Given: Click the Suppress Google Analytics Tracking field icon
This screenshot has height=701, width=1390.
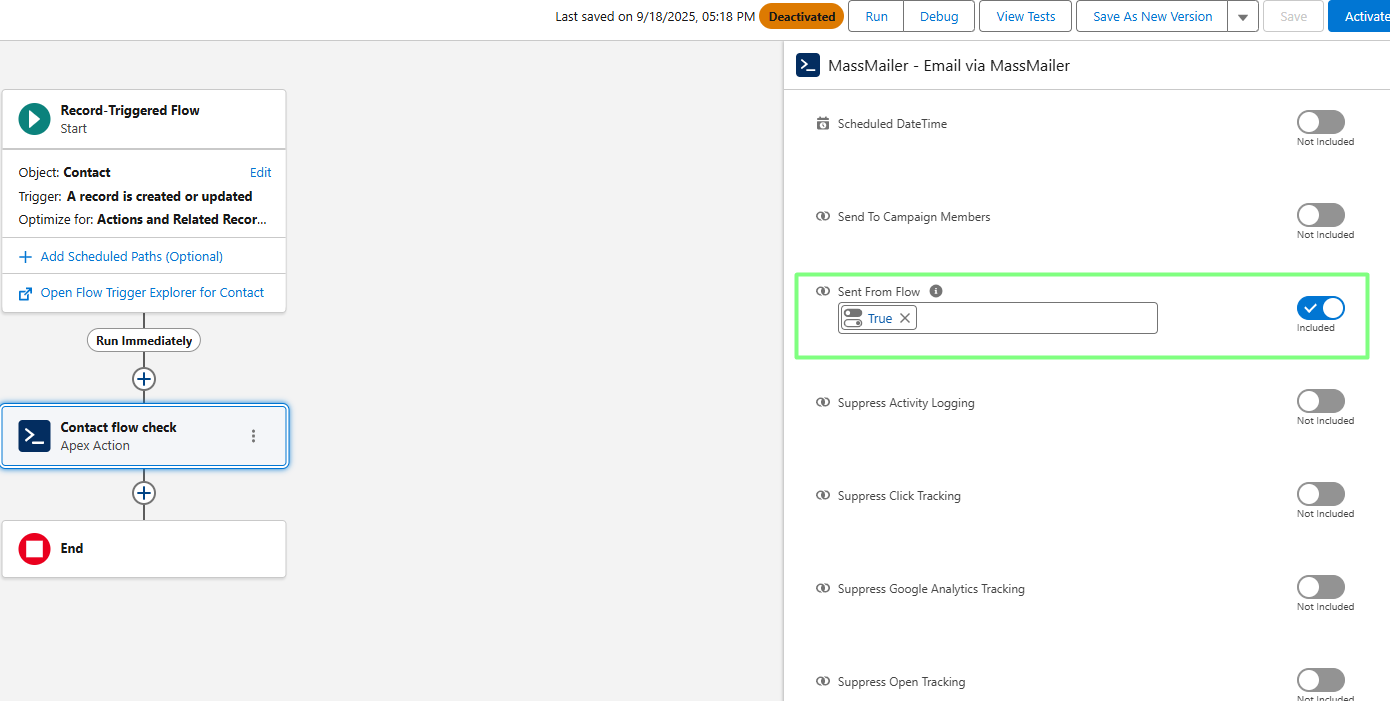Looking at the screenshot, I should [823, 589].
